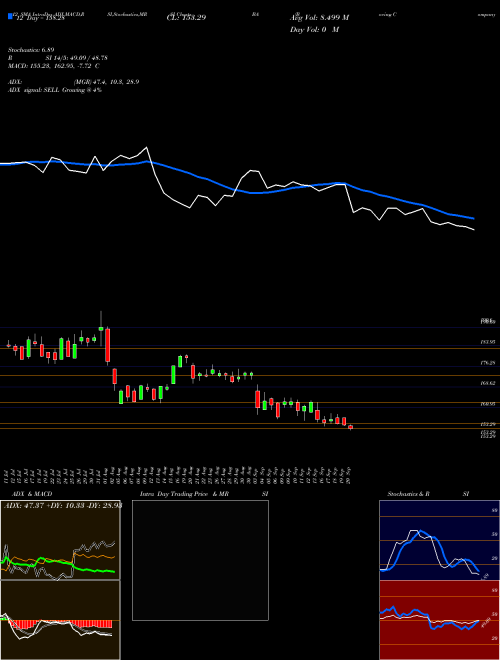500x660 pixels.
Task: Click 'ADX signal: SELL Growing @ 4%' text
Action: (55, 90)
